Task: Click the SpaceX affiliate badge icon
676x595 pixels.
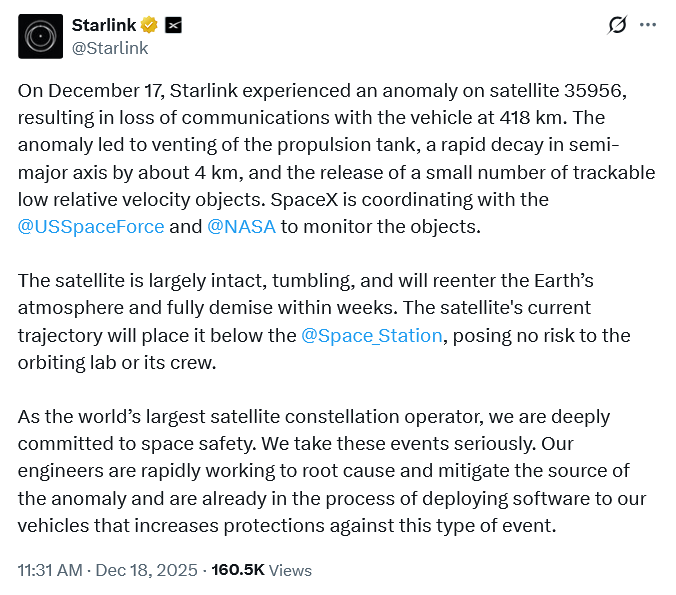Action: (173, 25)
